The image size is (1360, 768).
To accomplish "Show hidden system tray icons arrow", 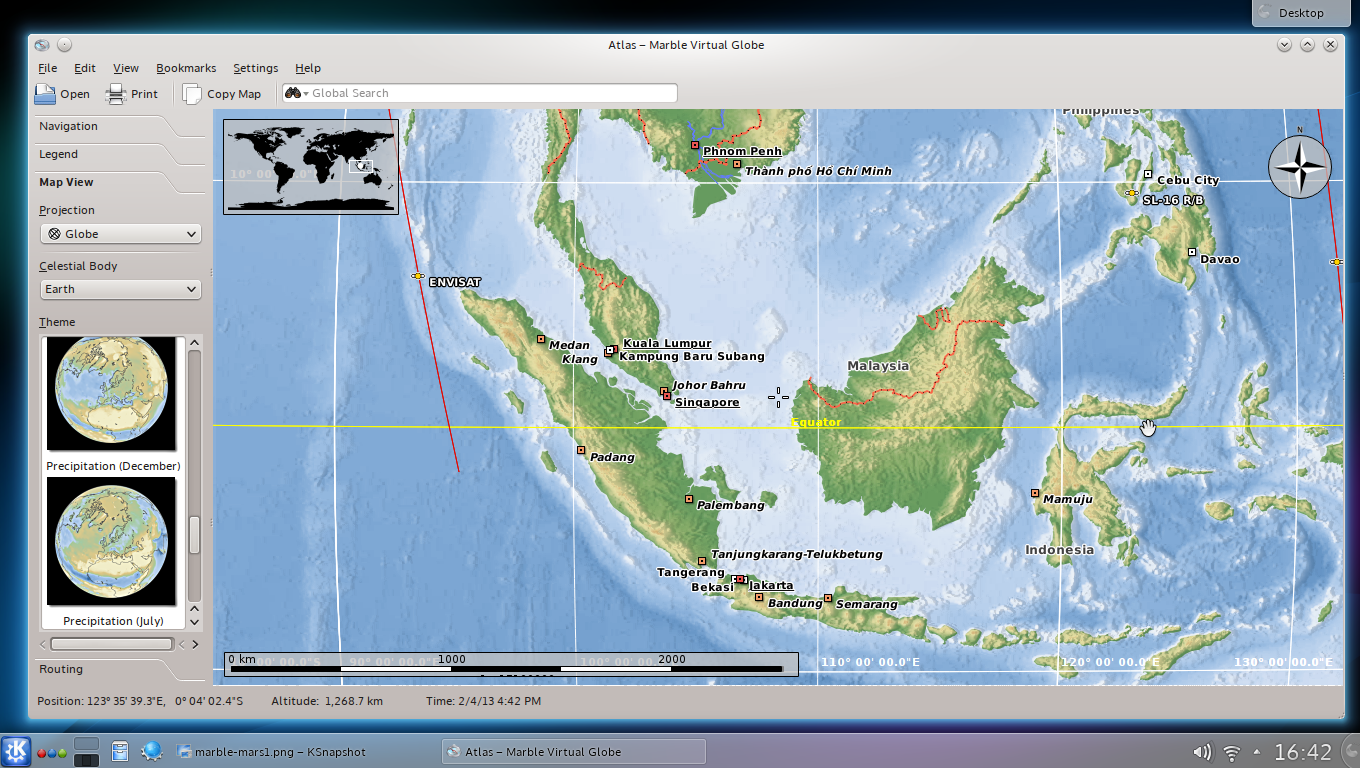I will [1257, 752].
